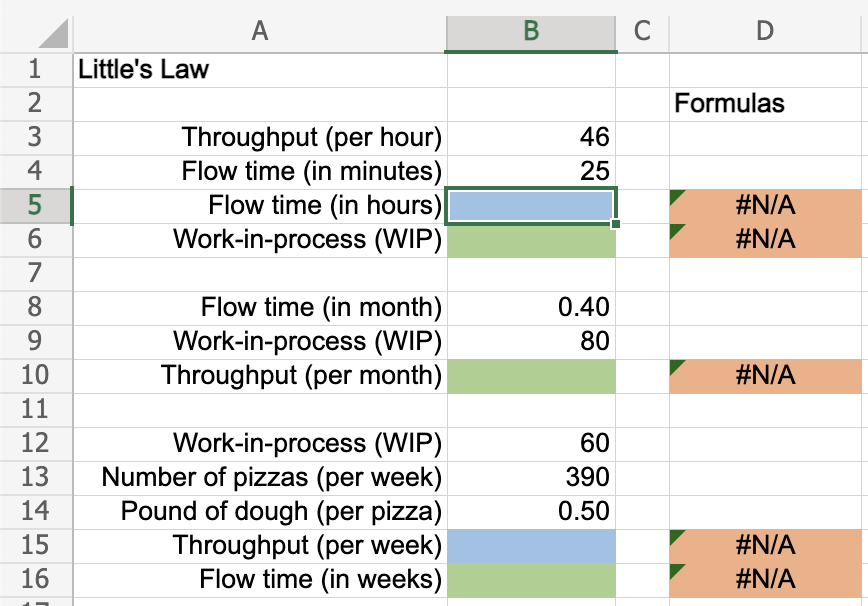
Task: Click the error flag next to Throughput per week #N/A
Action: 678,537
